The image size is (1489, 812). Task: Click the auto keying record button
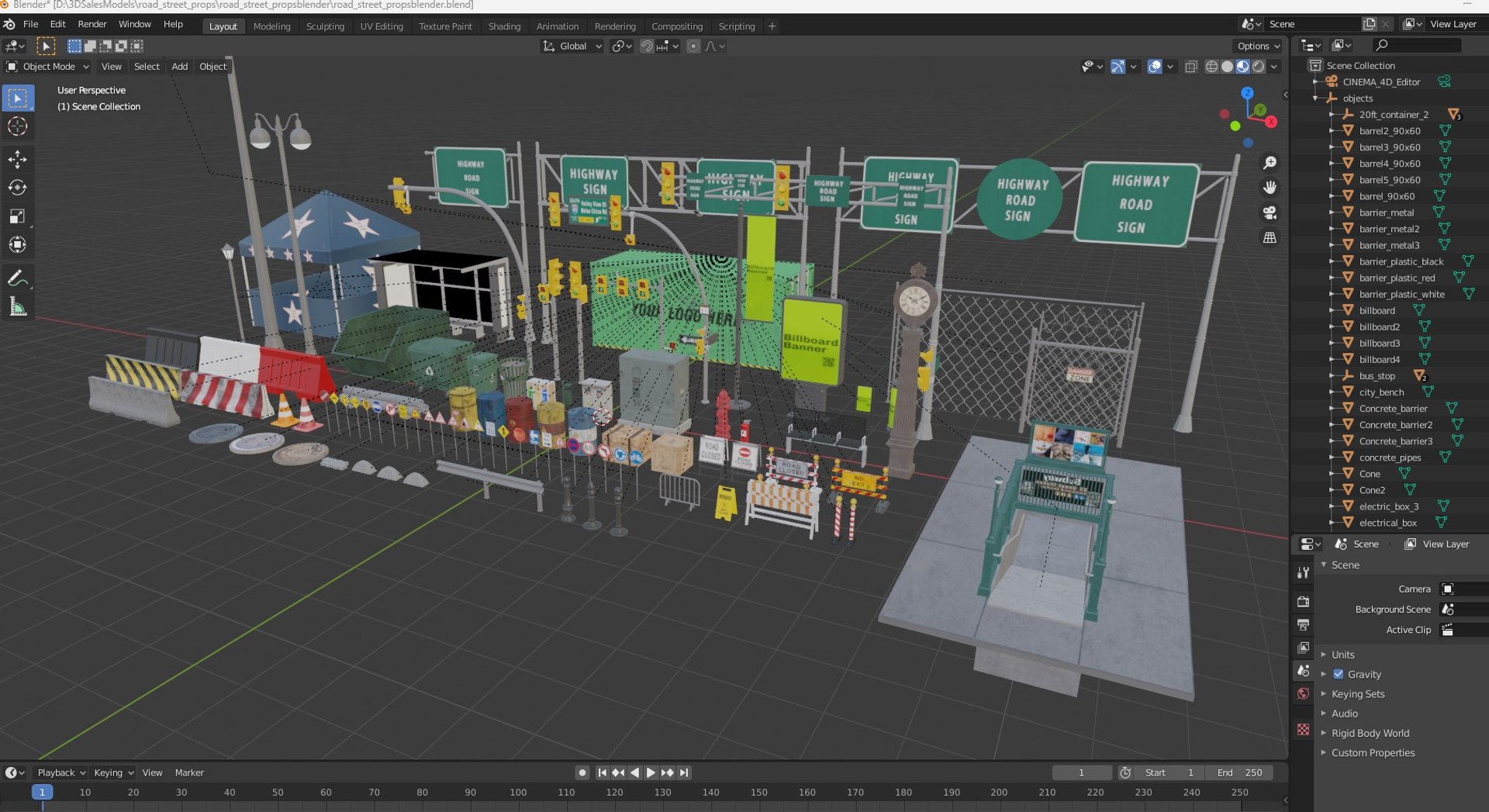click(582, 772)
